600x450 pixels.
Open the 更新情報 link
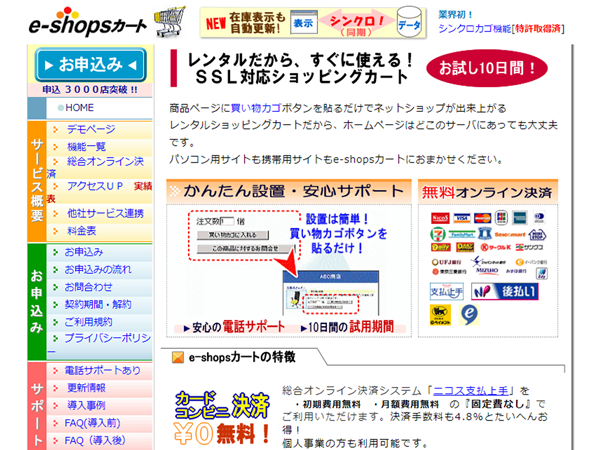pyautogui.click(x=86, y=388)
